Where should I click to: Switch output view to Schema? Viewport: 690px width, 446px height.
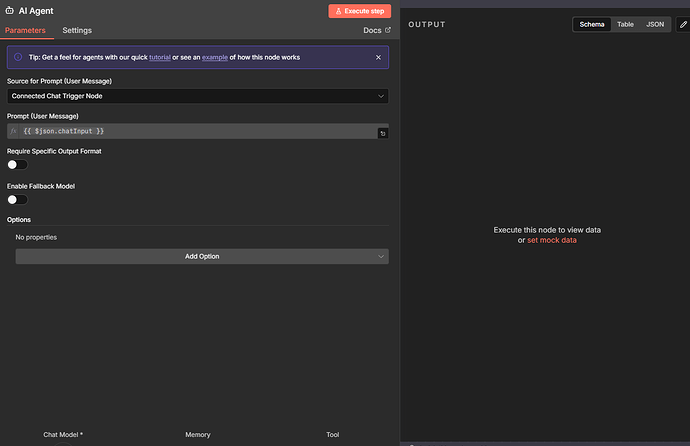coord(592,24)
